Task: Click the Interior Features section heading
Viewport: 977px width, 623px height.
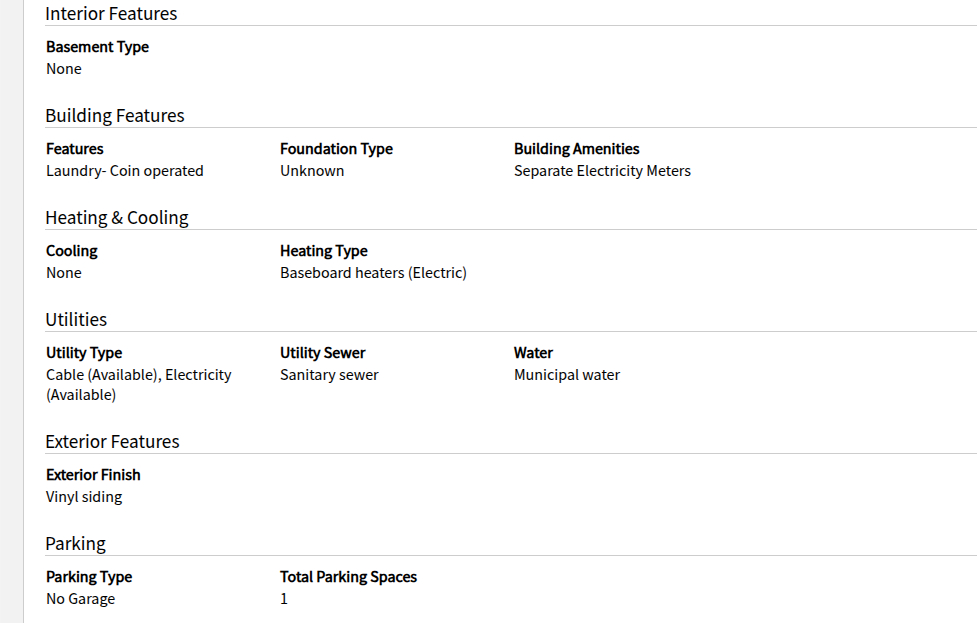Action: pos(111,14)
